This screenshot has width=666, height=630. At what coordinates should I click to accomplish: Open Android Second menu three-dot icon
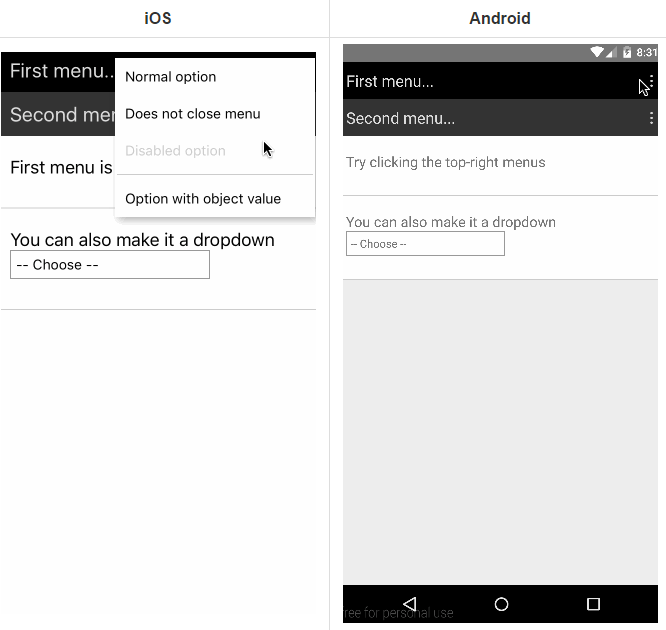coord(651,118)
